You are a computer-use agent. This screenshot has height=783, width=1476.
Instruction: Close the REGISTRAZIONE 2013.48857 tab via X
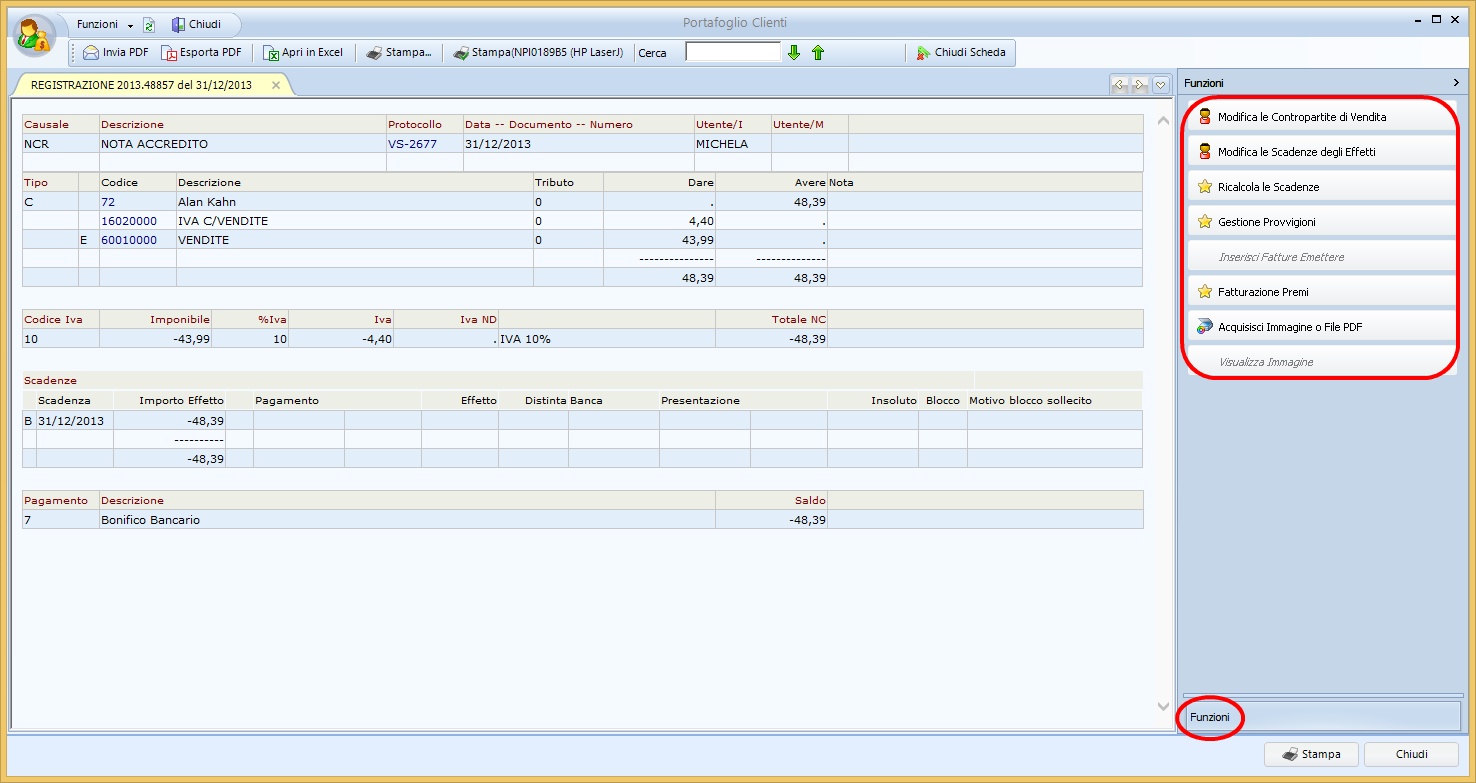(x=276, y=85)
